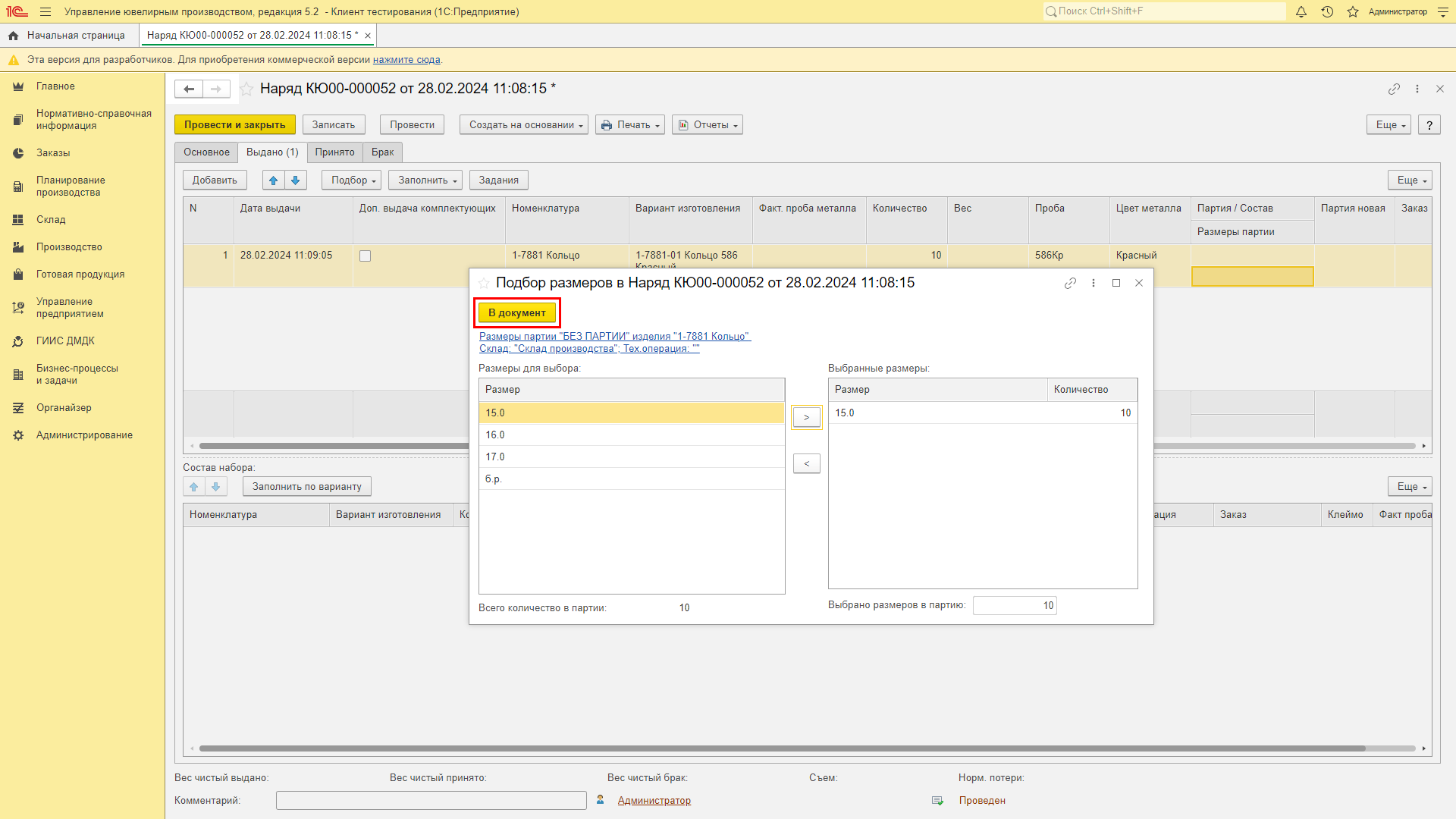Screen dimensions: 1456x819
Task: Open favorites star in title bar
Action: tap(1353, 11)
